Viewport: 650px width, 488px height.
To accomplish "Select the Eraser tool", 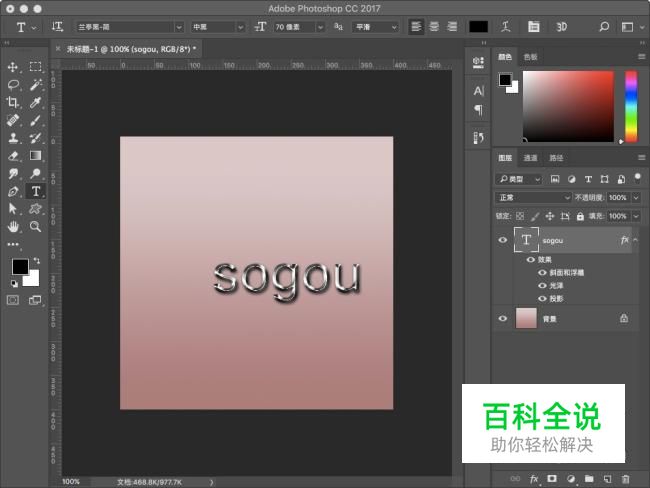I will pyautogui.click(x=13, y=155).
